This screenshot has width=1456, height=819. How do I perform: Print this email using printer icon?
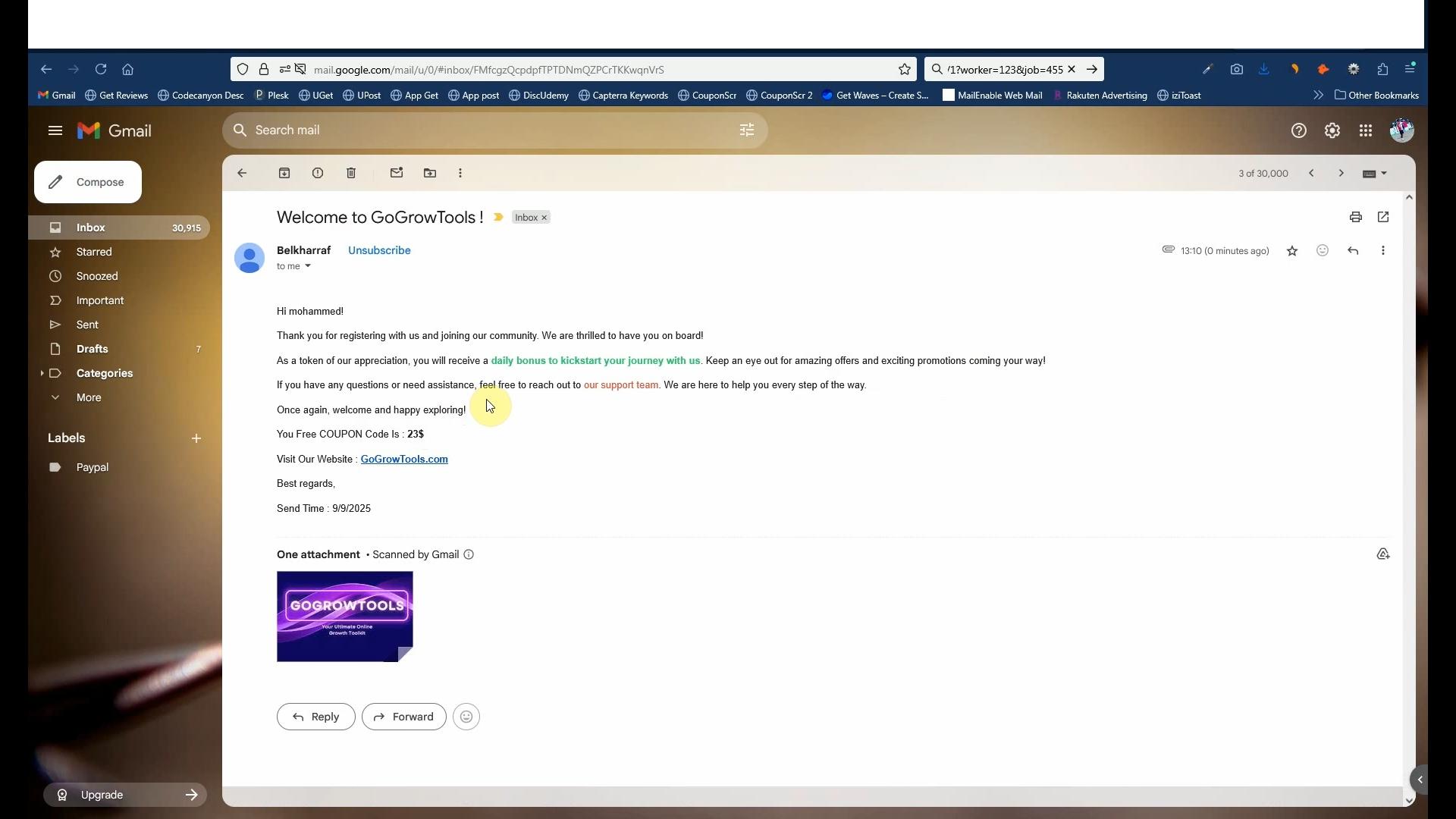[x=1356, y=218]
